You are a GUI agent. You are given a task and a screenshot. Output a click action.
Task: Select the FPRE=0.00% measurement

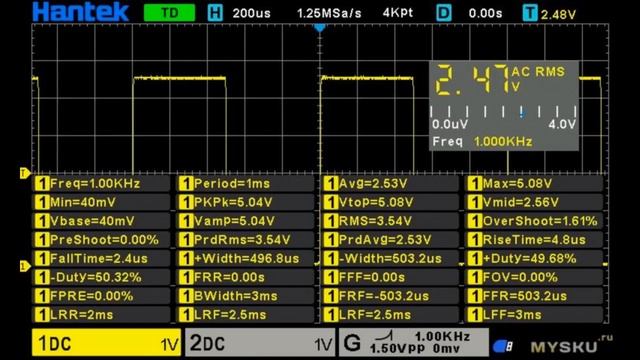pos(101,296)
